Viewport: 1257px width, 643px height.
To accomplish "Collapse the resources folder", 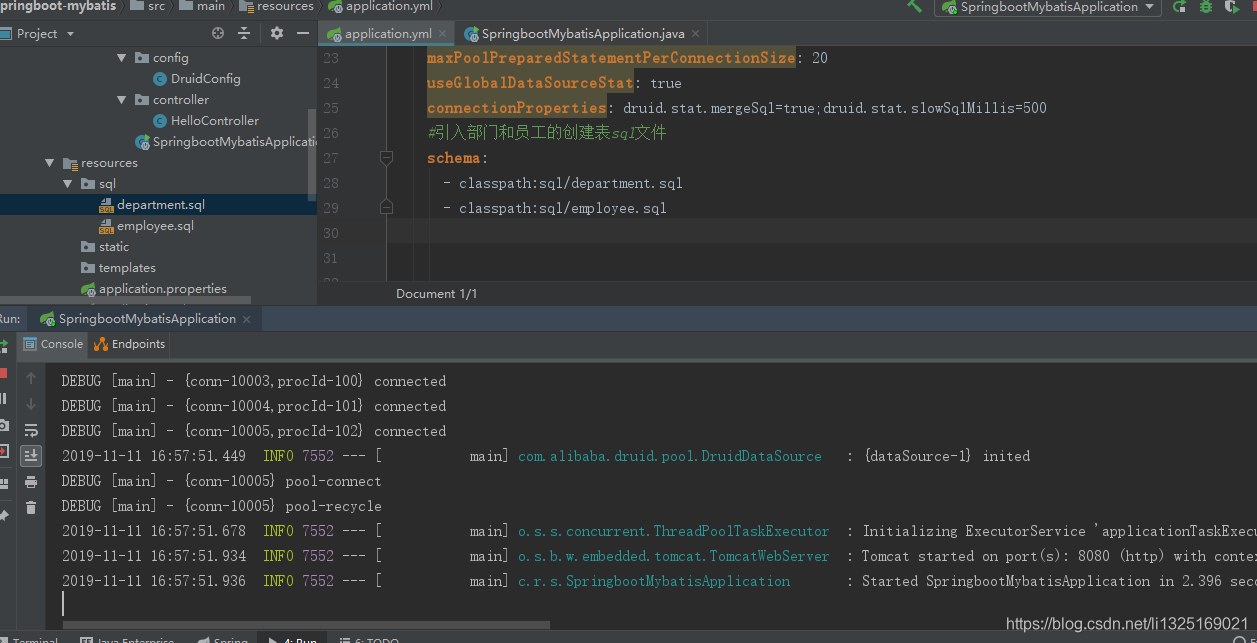I will point(50,163).
